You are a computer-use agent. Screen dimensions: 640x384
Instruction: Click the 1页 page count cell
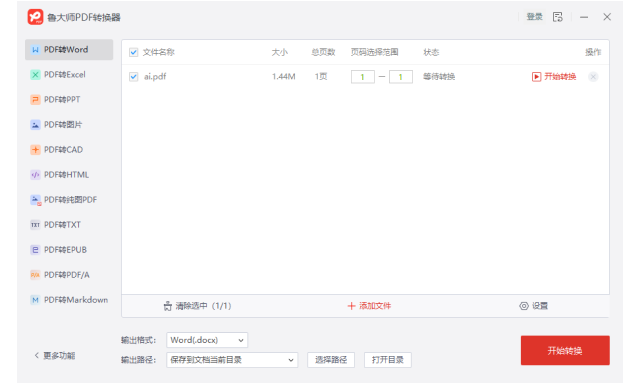click(x=321, y=77)
